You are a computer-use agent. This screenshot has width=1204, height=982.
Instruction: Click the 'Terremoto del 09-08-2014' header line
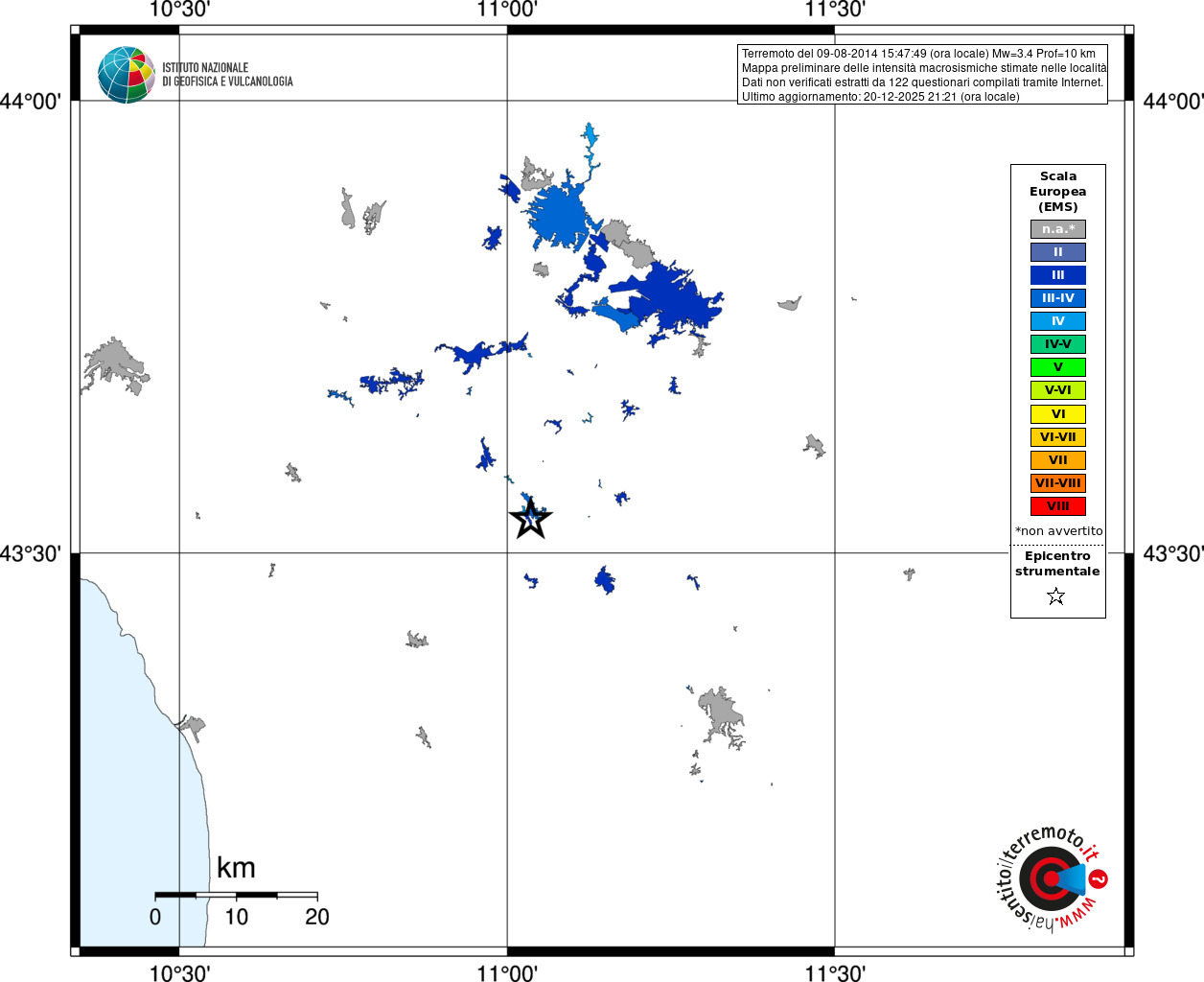(x=918, y=54)
